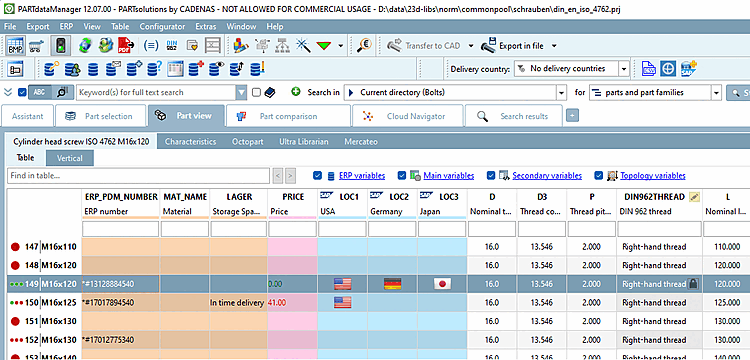Toggle the Secondary variables checkbox
This screenshot has width=750, height=360.
(x=491, y=175)
